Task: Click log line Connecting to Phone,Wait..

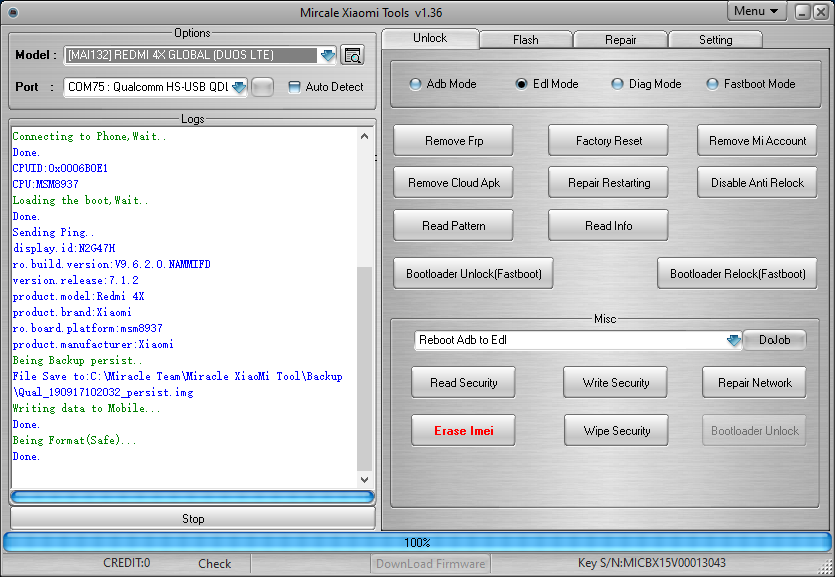Action: point(89,136)
